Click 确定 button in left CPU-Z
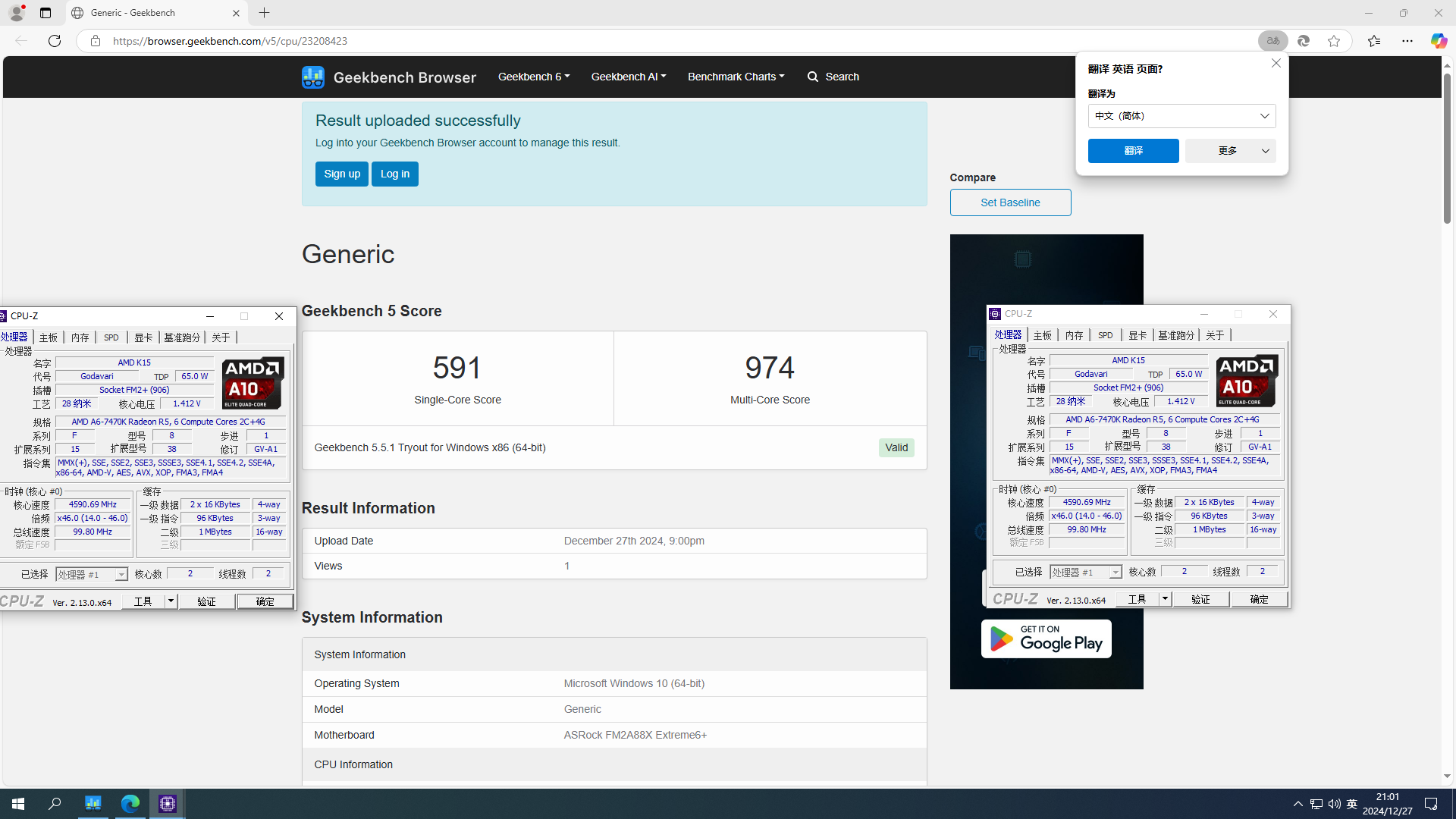The image size is (1456, 819). pos(265,601)
